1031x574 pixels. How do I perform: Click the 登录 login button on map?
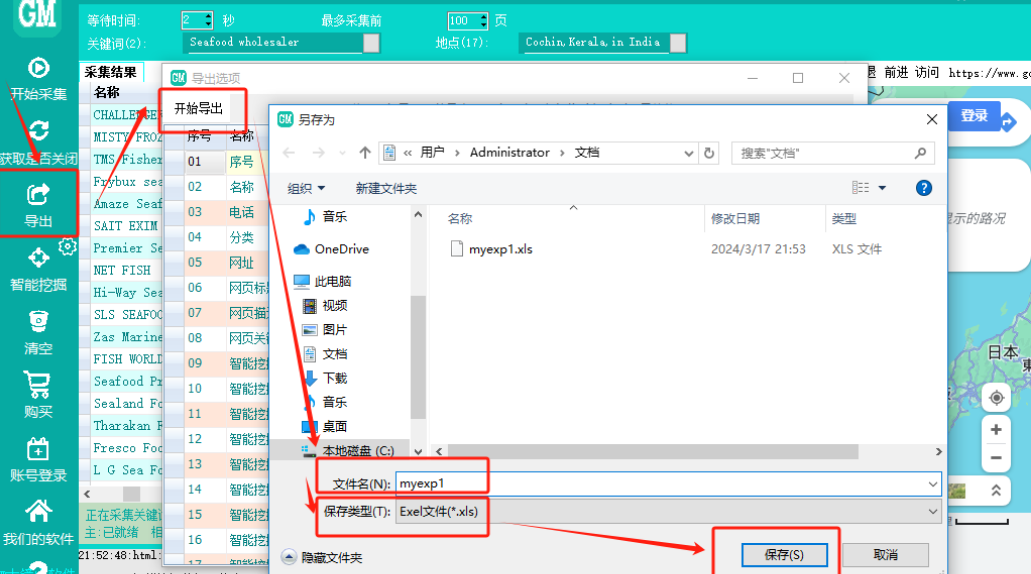974,116
